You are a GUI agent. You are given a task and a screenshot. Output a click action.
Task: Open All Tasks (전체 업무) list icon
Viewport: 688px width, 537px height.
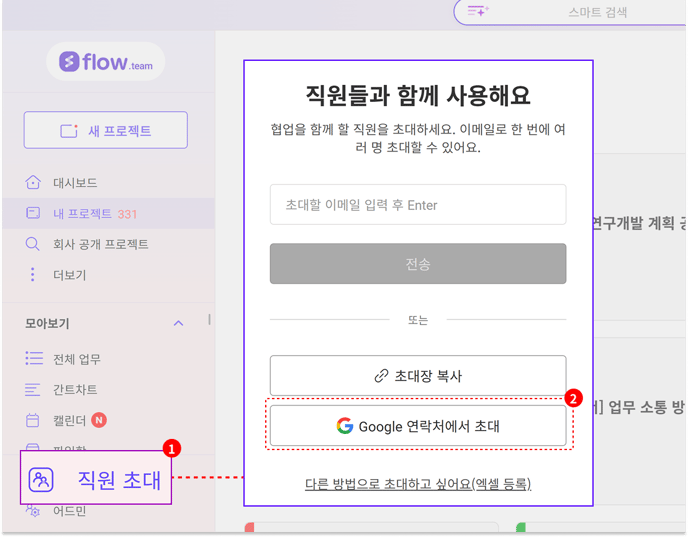tap(34, 359)
